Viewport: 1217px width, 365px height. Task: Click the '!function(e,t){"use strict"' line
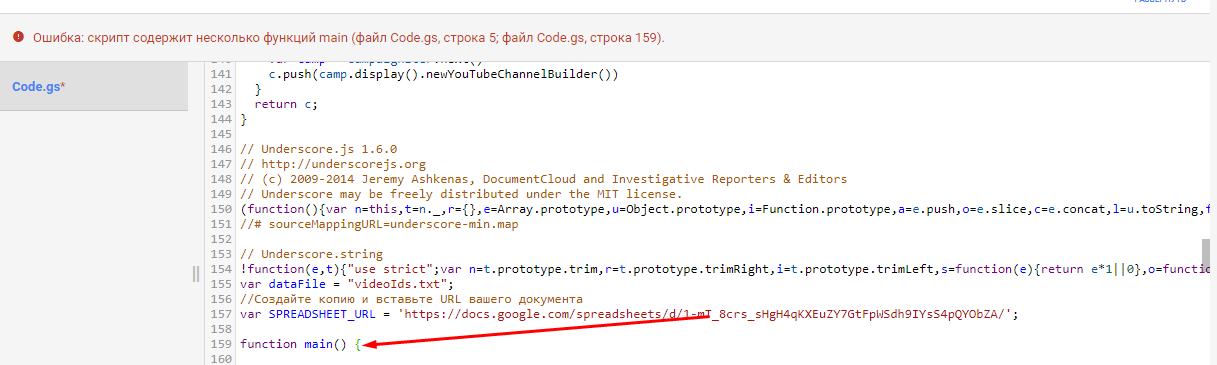click(726, 269)
